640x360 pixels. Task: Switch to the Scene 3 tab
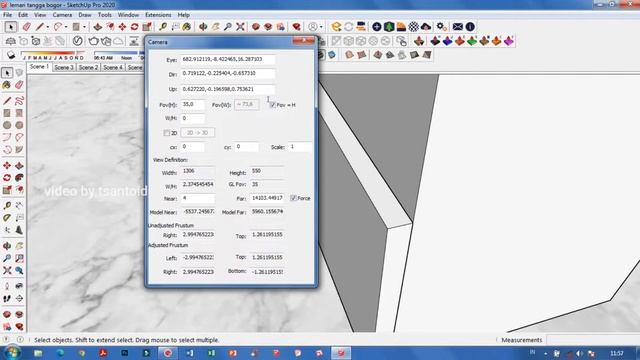pos(64,67)
